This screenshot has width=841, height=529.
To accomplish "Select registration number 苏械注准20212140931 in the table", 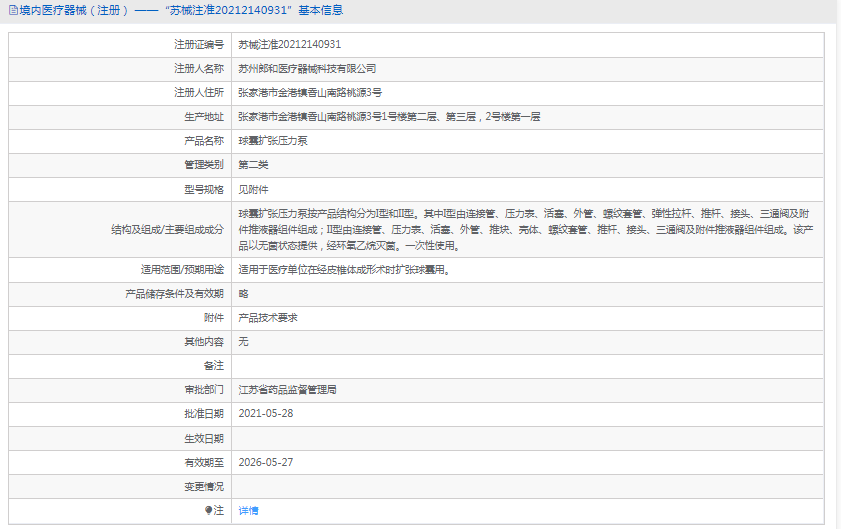I will coord(290,45).
